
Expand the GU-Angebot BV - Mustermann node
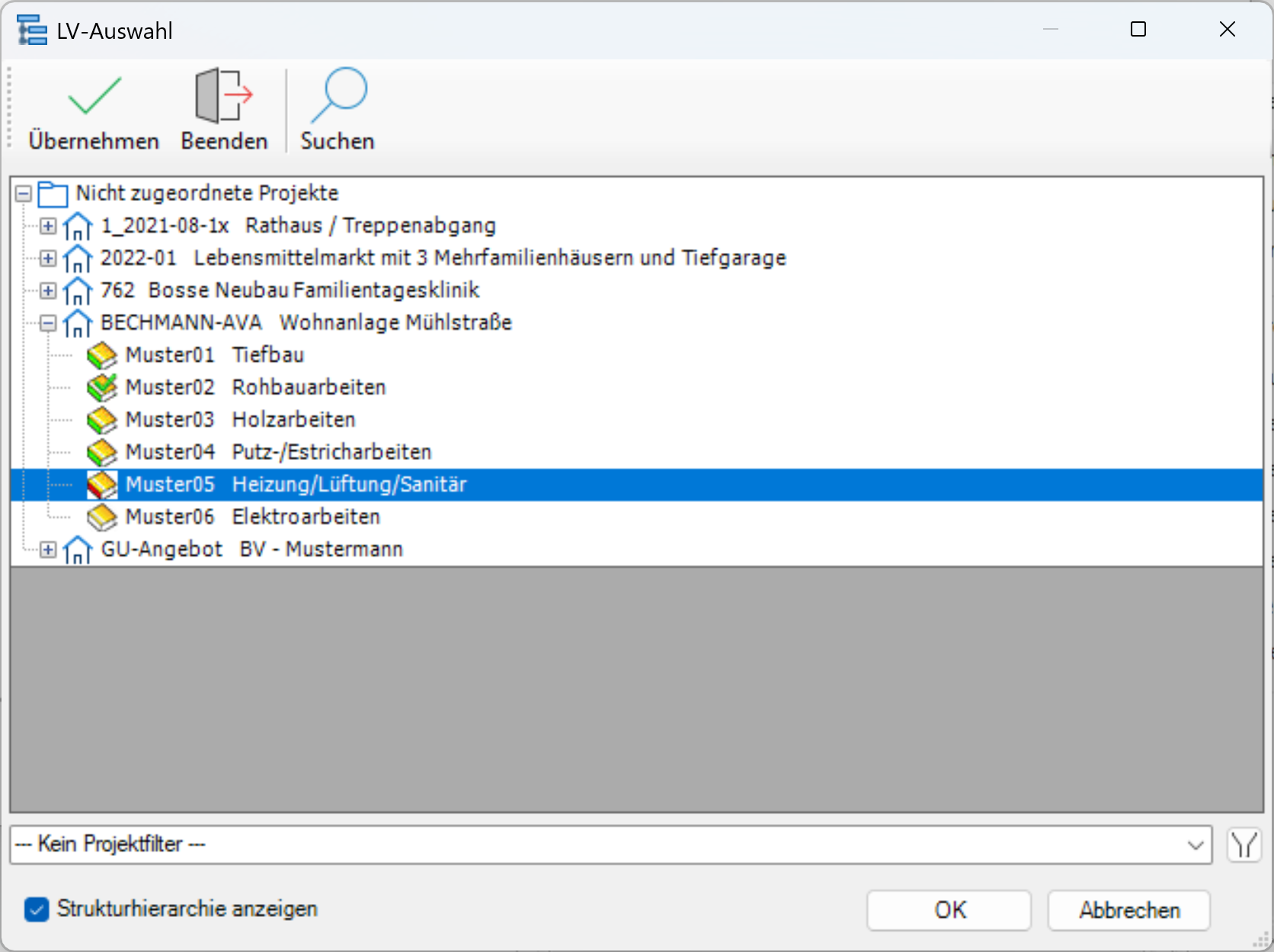tap(48, 550)
